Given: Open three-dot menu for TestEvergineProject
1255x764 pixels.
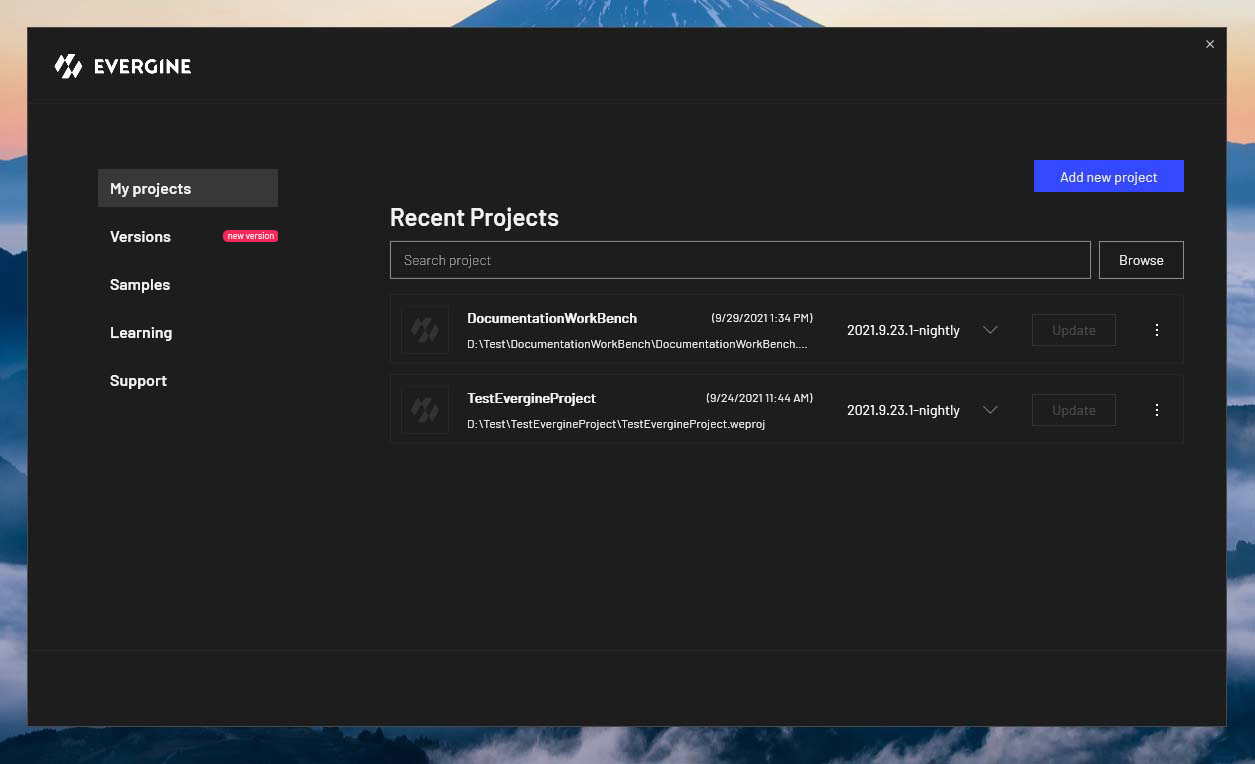Looking at the screenshot, I should pyautogui.click(x=1157, y=410).
